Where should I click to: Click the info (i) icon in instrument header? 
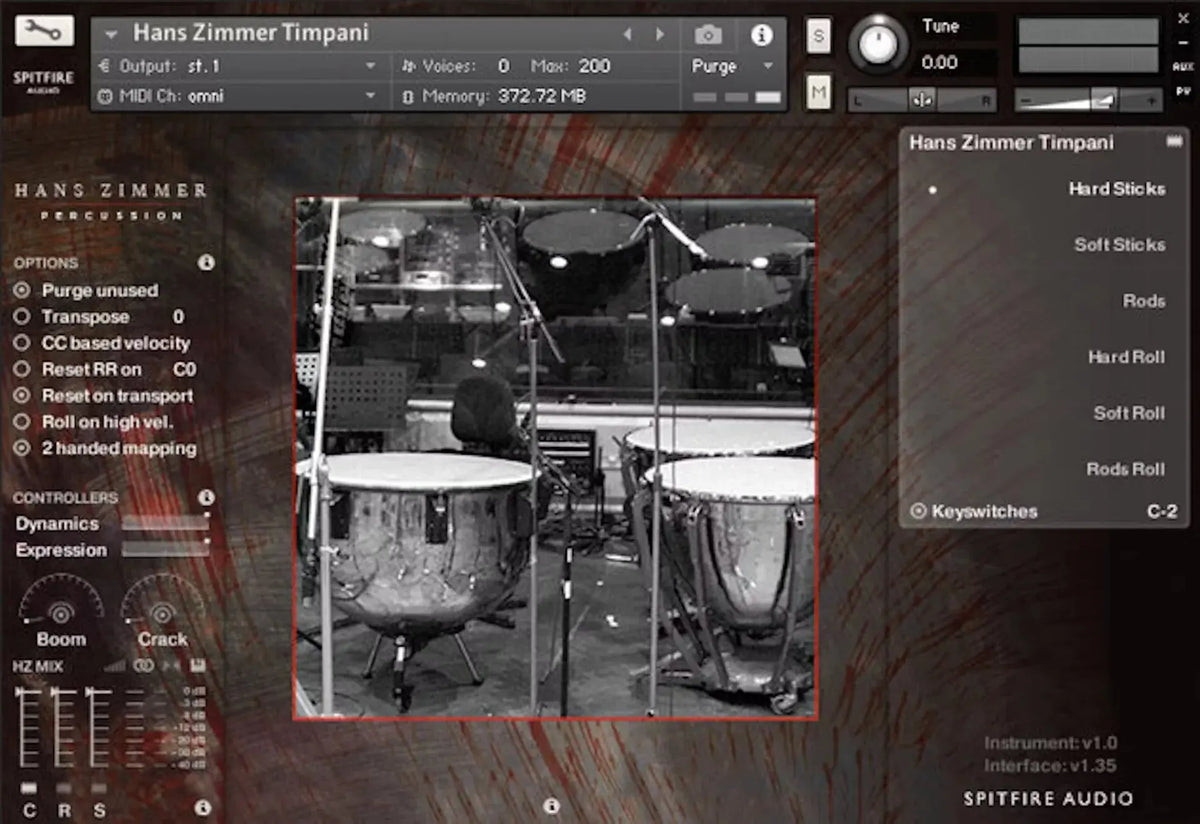pyautogui.click(x=763, y=35)
